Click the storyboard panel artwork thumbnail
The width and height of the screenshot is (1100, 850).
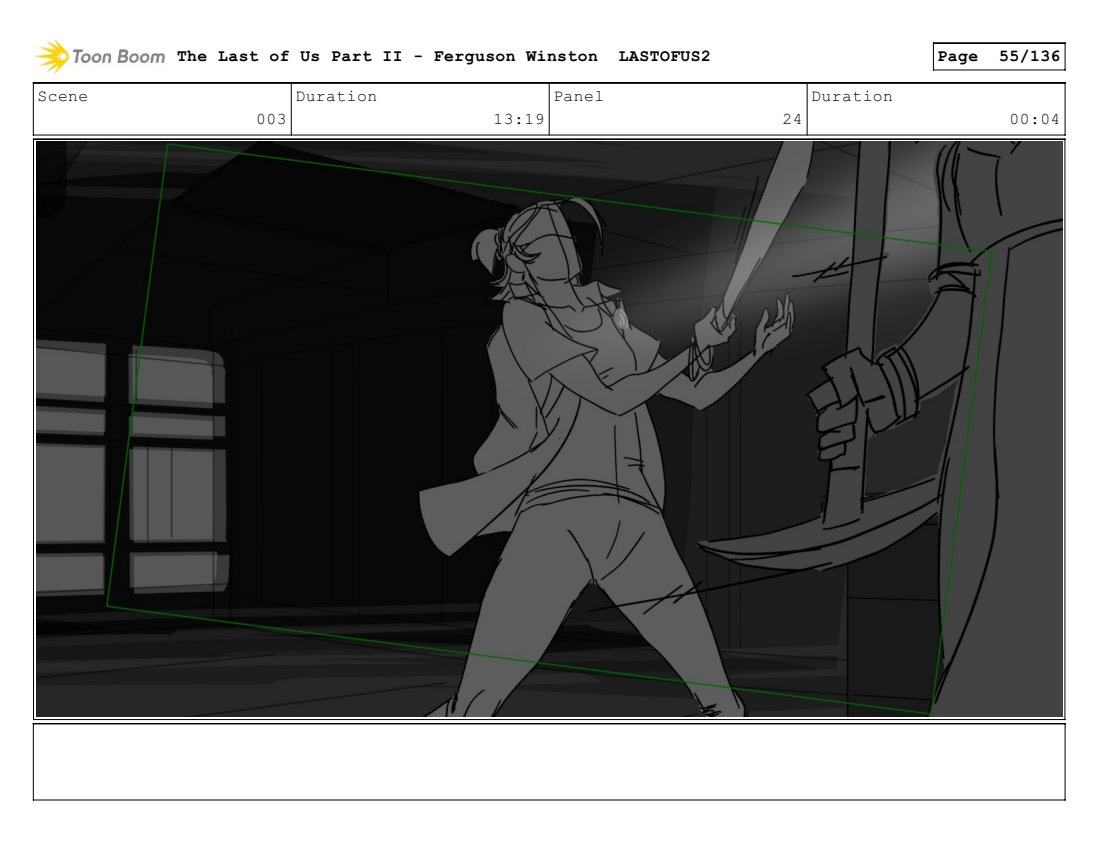pyautogui.click(x=549, y=429)
